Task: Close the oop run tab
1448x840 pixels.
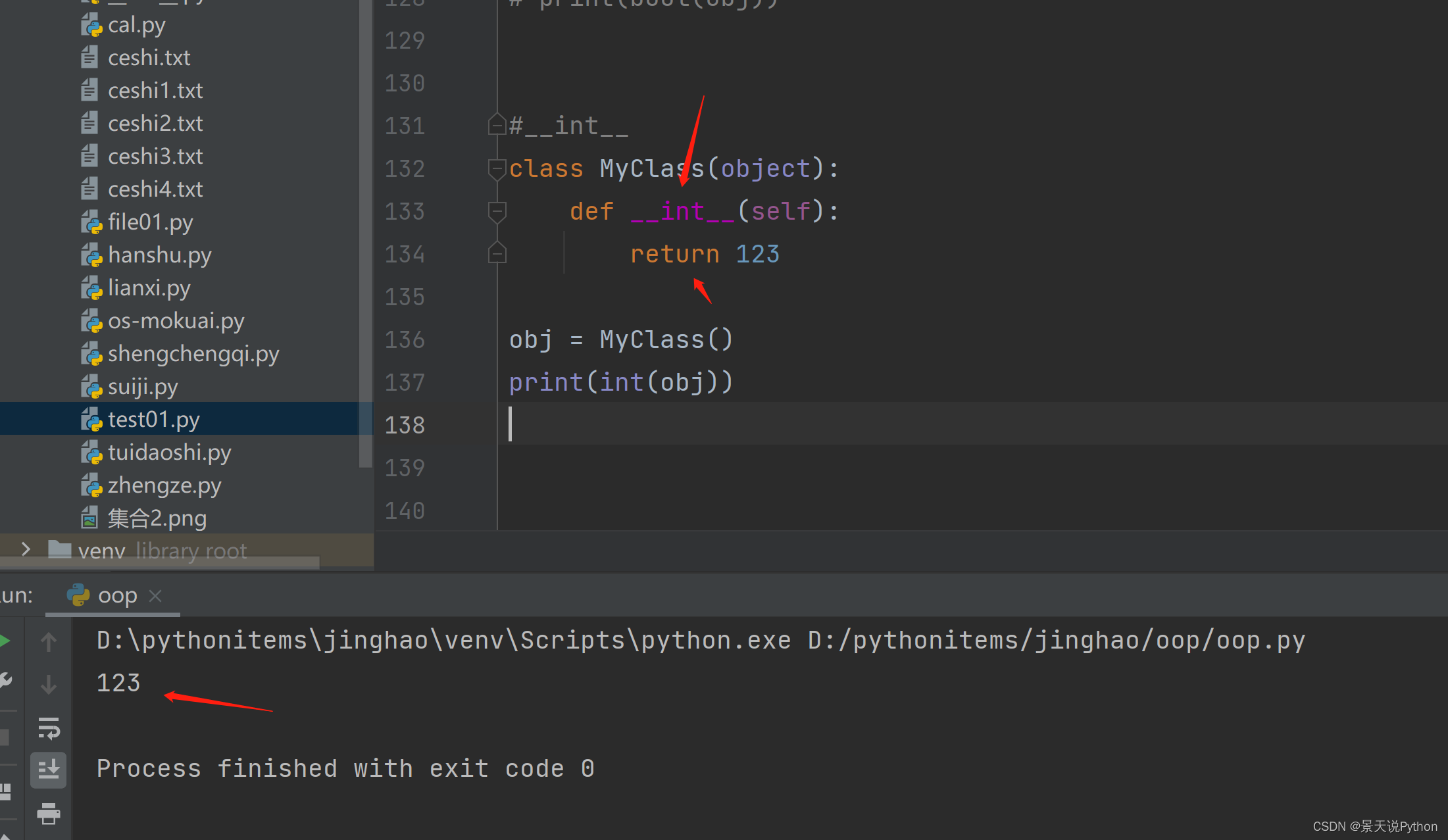Action: tap(155, 596)
